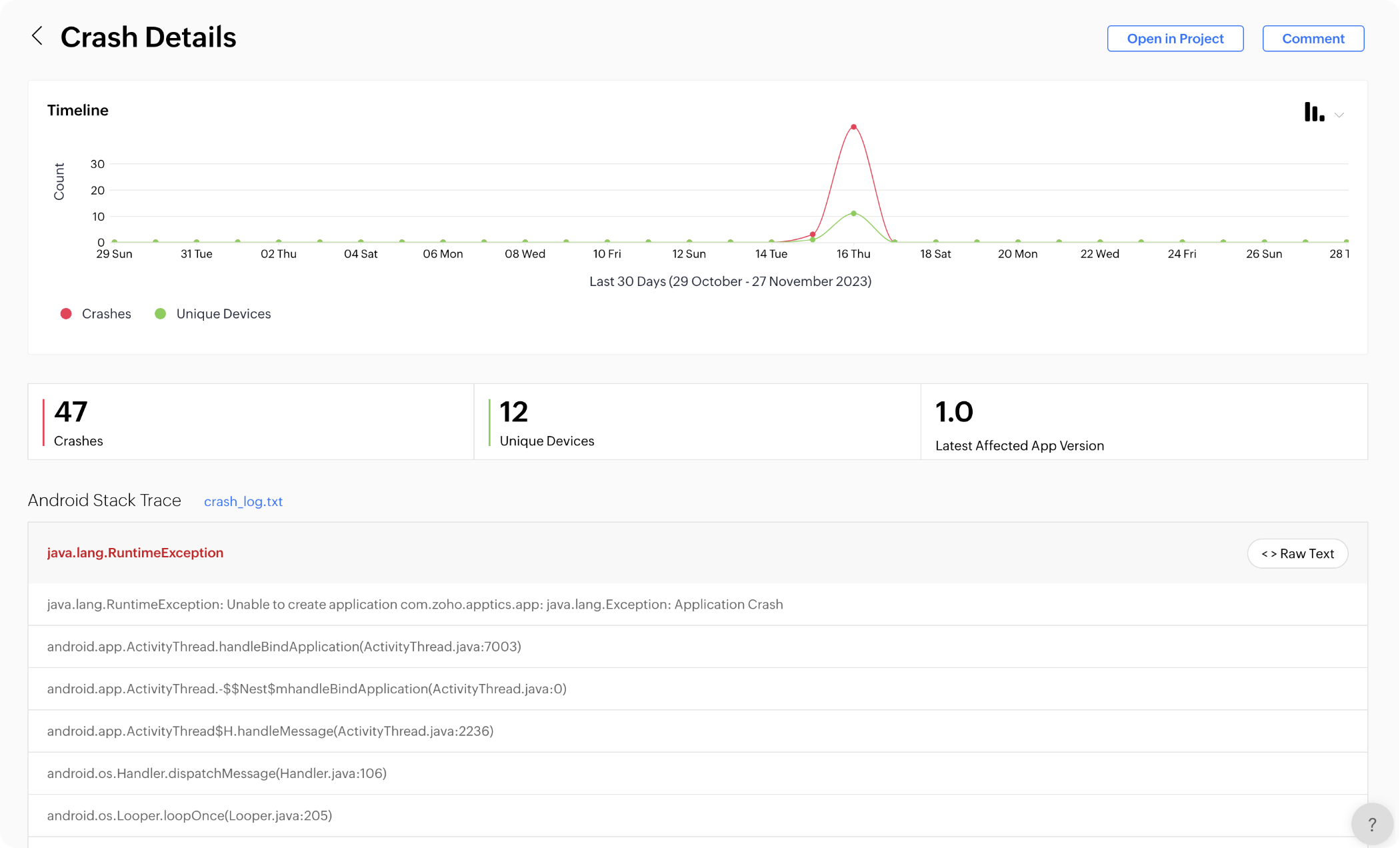Select the Looper.loopOnce stack trace line
This screenshot has width=1400, height=848.
point(189,815)
